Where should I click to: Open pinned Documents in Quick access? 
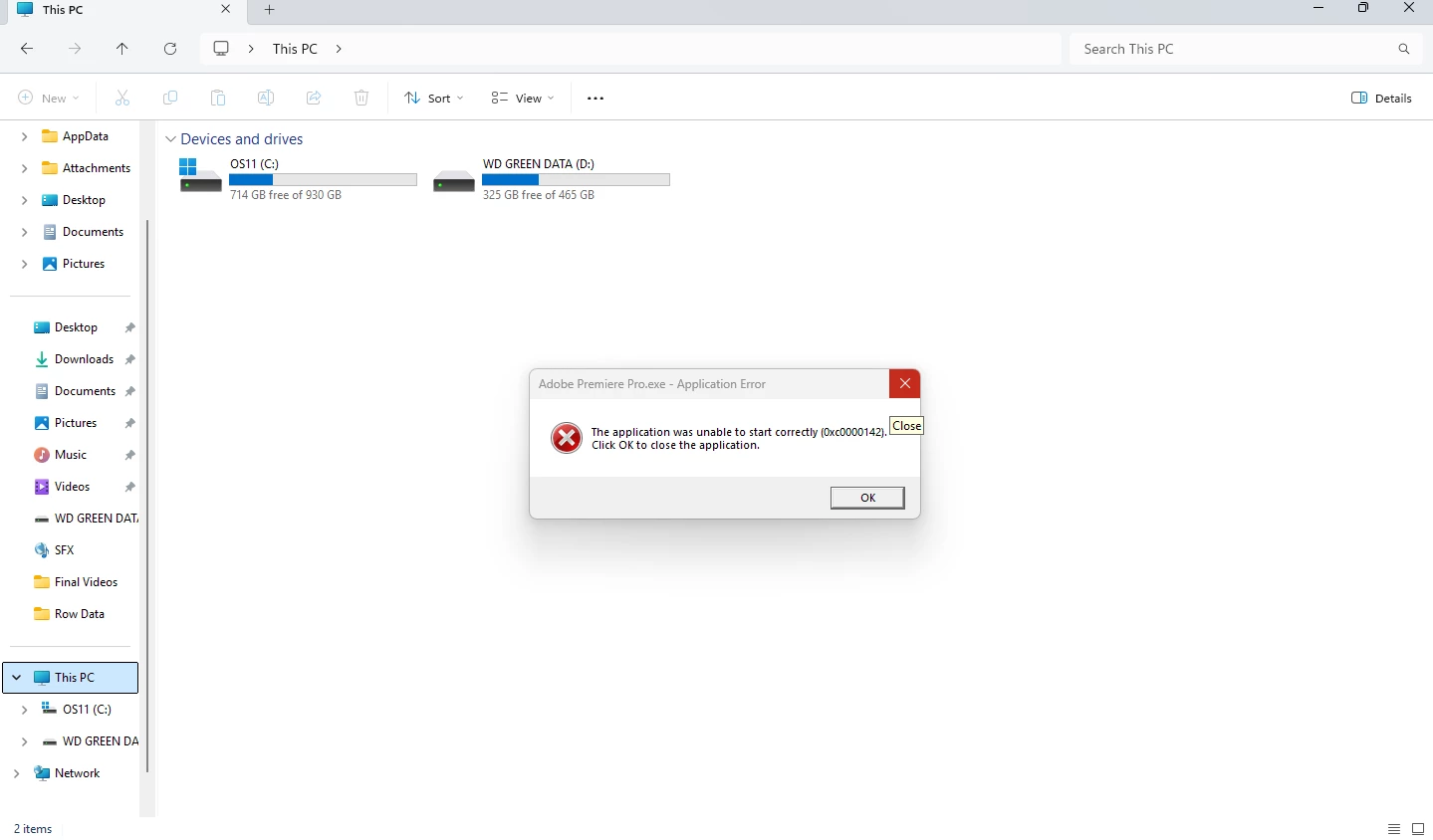[x=85, y=391]
